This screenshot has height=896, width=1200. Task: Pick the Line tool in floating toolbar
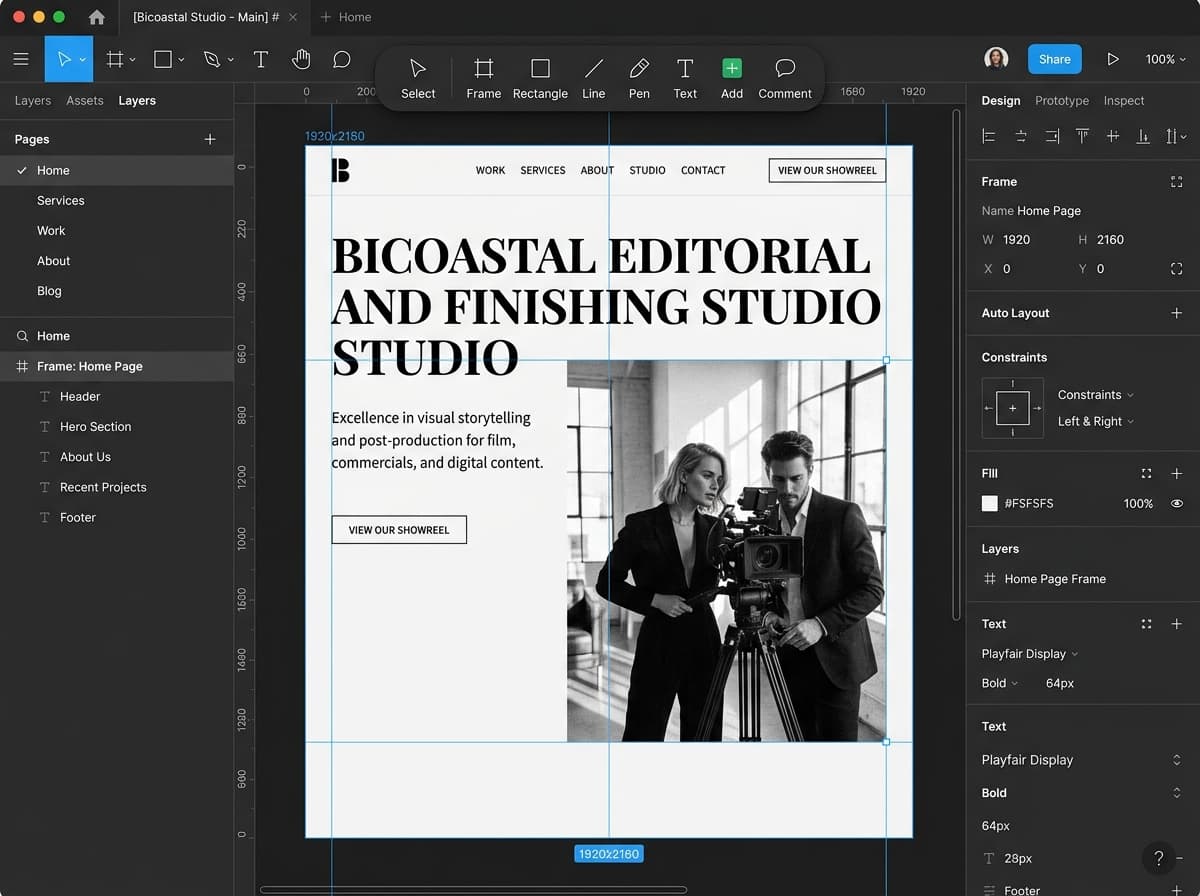click(x=594, y=78)
